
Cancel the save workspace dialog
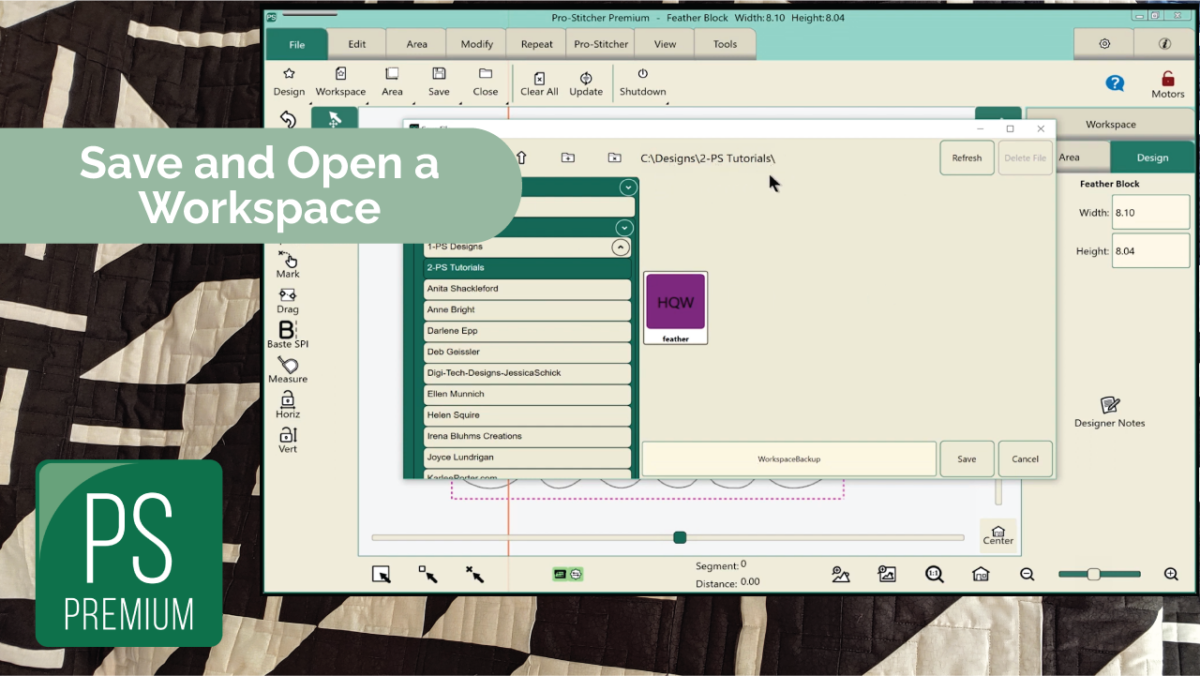(1025, 459)
